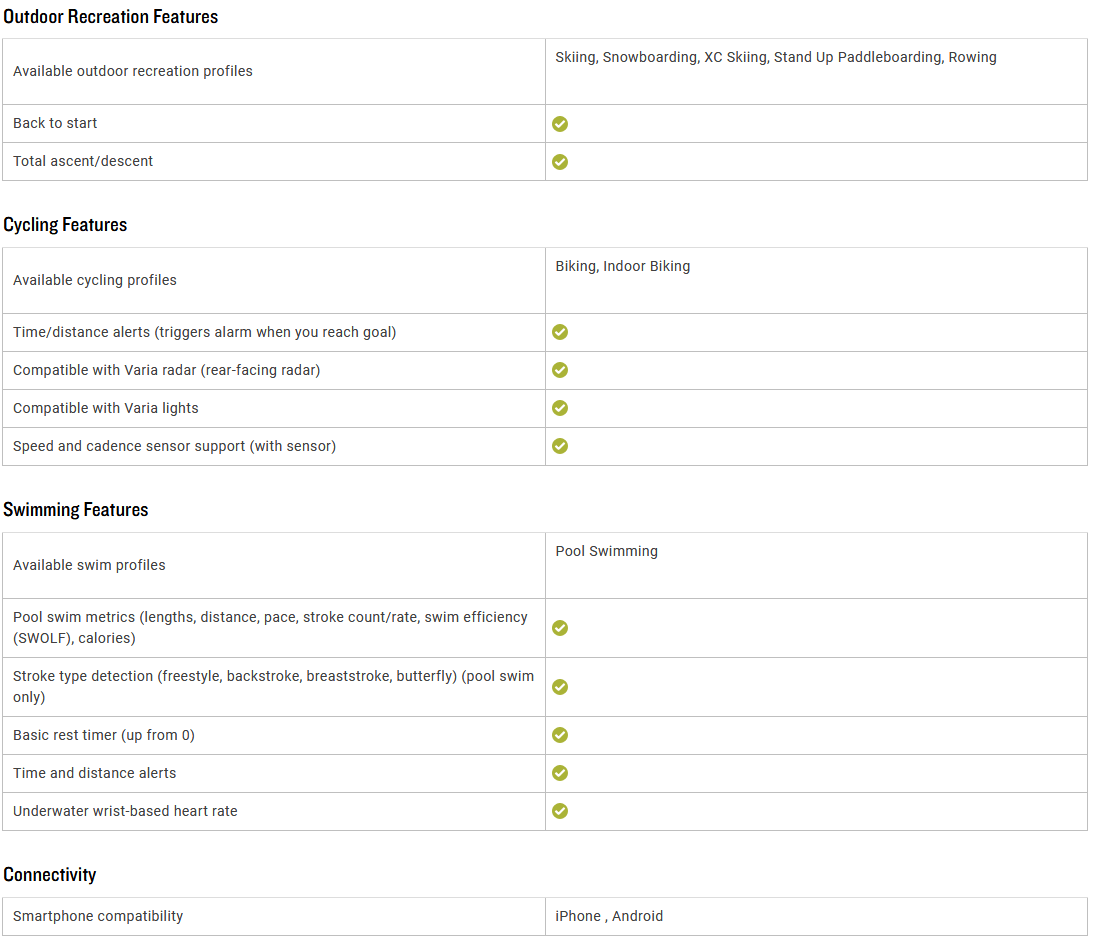Click the Underwater wrist-based heart rate checkmark
This screenshot has height=946, width=1094.
point(560,811)
